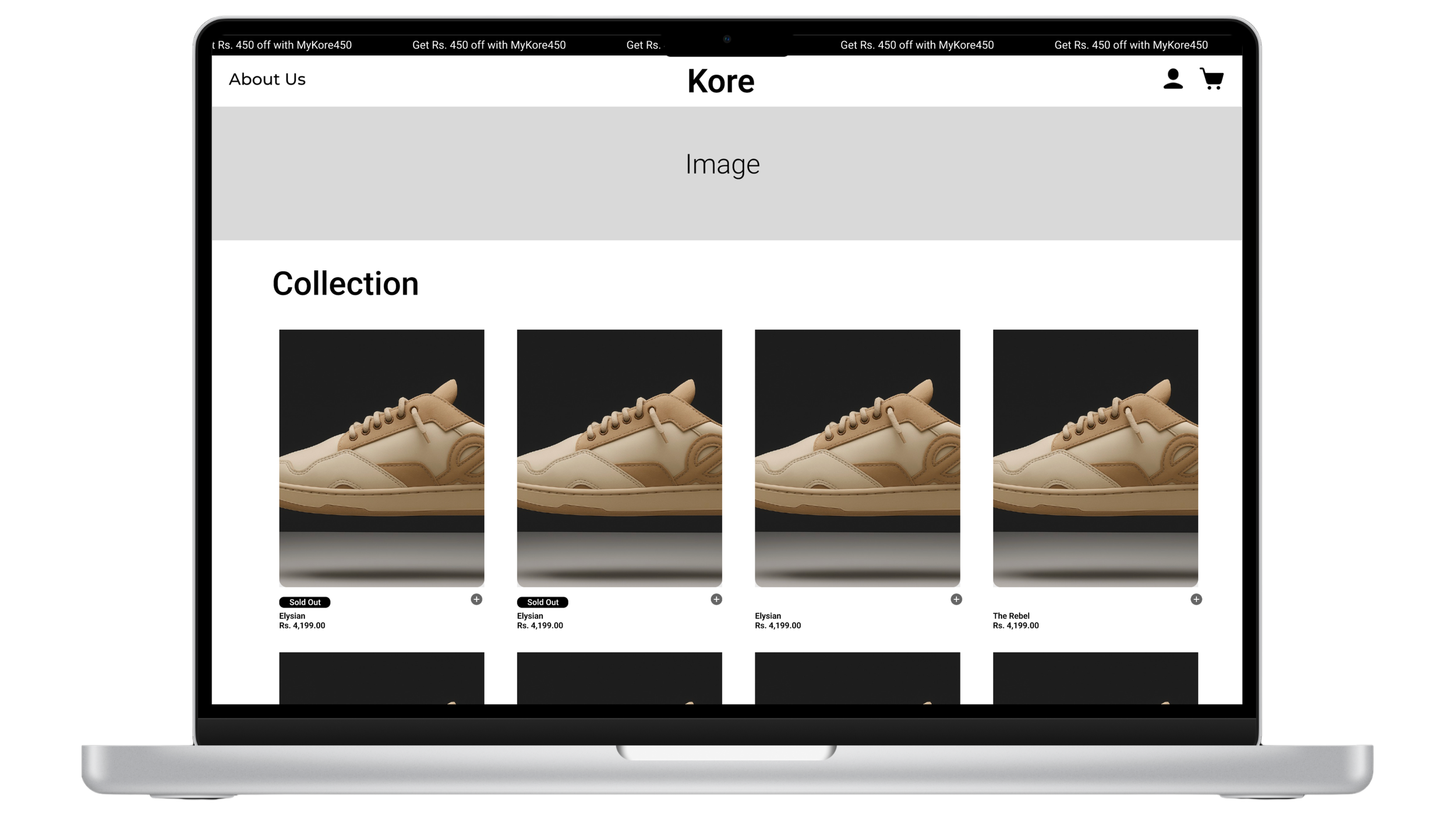This screenshot has height=819, width=1456.
Task: Click plus icon under third Elysian shoe
Action: coord(956,599)
